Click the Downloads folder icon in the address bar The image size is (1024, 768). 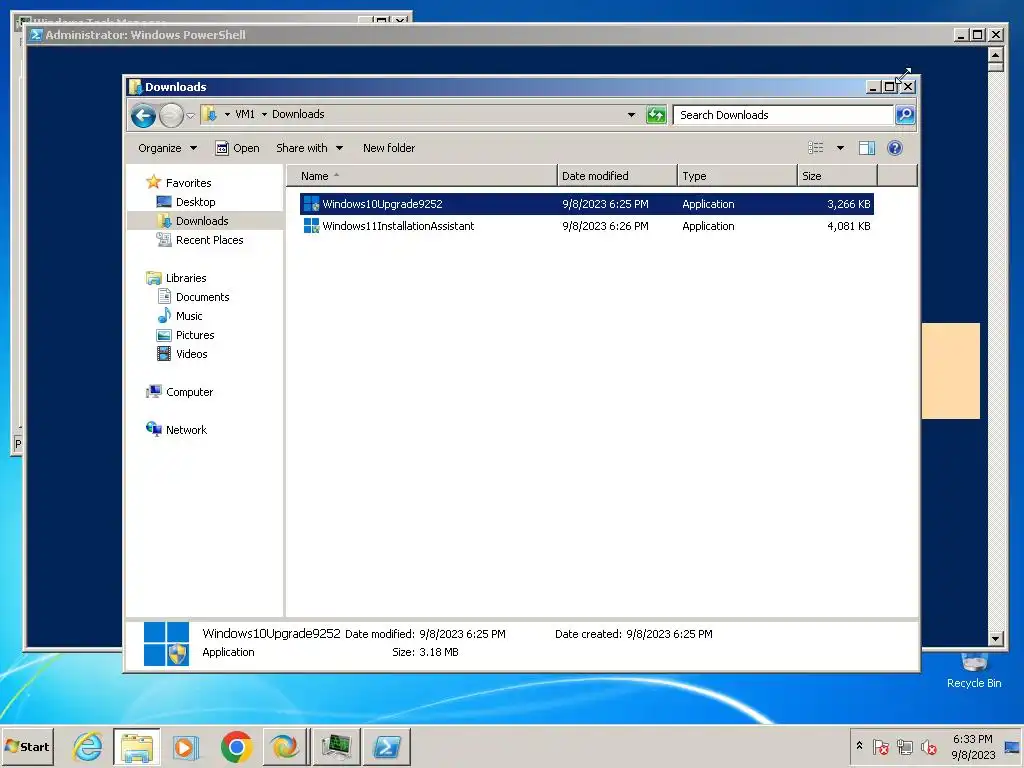coord(210,114)
